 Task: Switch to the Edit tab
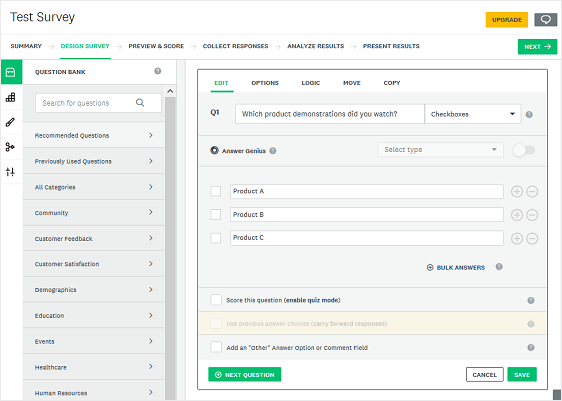[221, 83]
